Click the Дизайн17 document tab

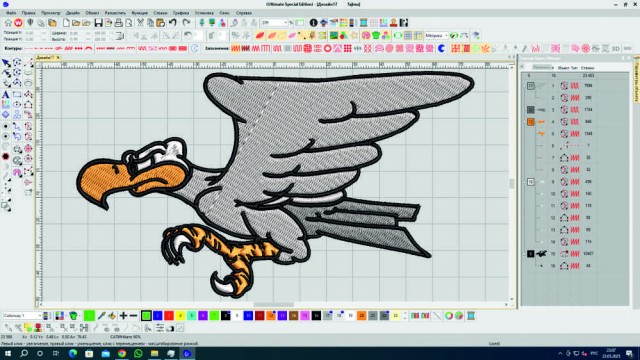click(x=45, y=58)
